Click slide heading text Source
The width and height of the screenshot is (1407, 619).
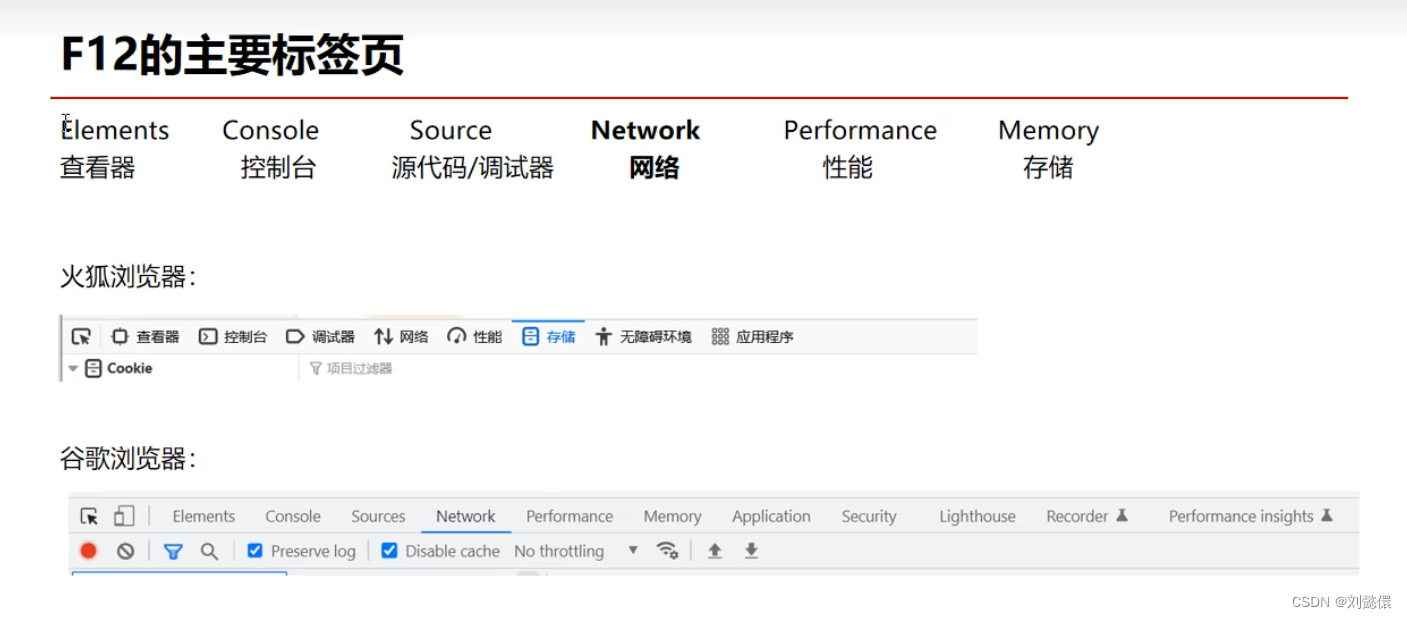click(x=451, y=130)
